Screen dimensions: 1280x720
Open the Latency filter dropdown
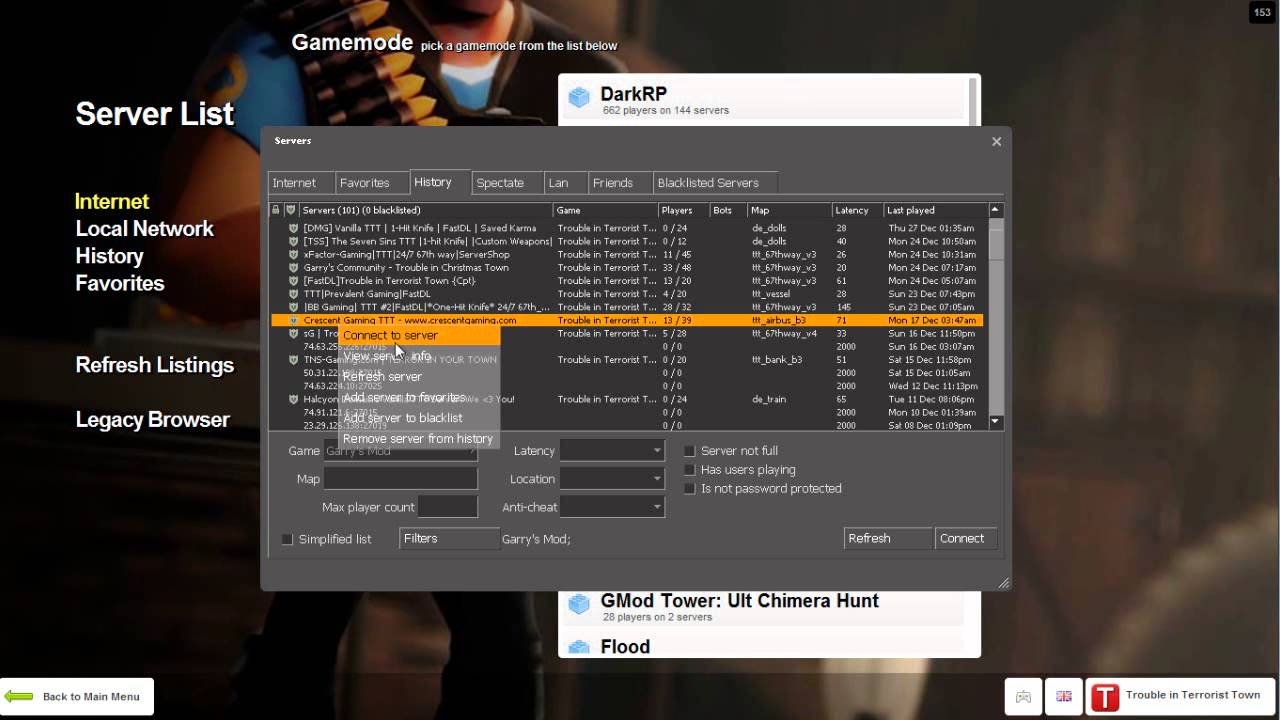(612, 451)
